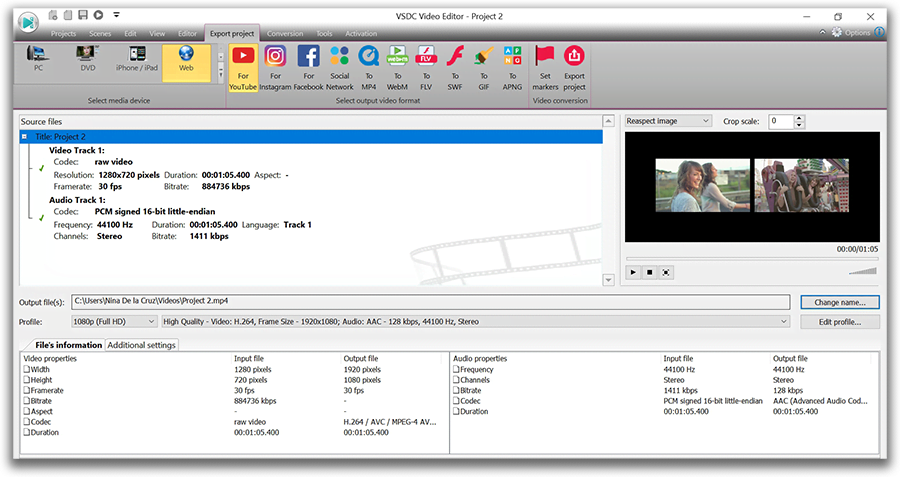
Task: Switch to File's information tab
Action: pos(68,344)
